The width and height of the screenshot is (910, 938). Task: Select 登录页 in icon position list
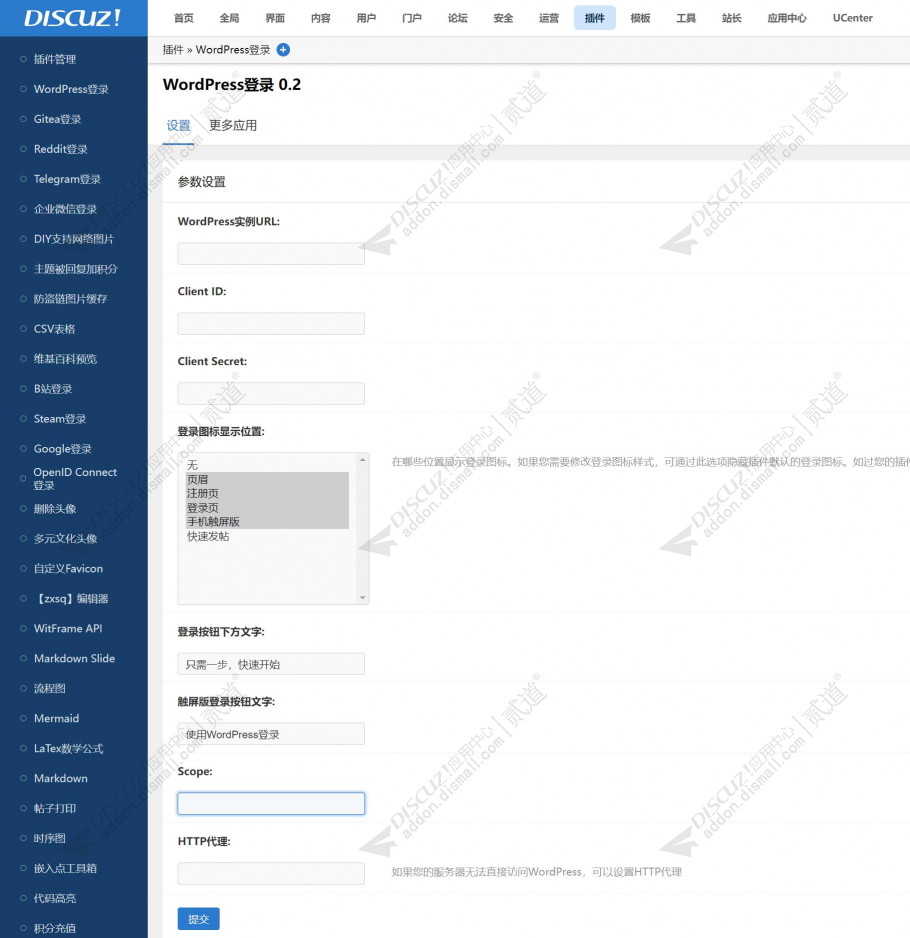(267, 508)
